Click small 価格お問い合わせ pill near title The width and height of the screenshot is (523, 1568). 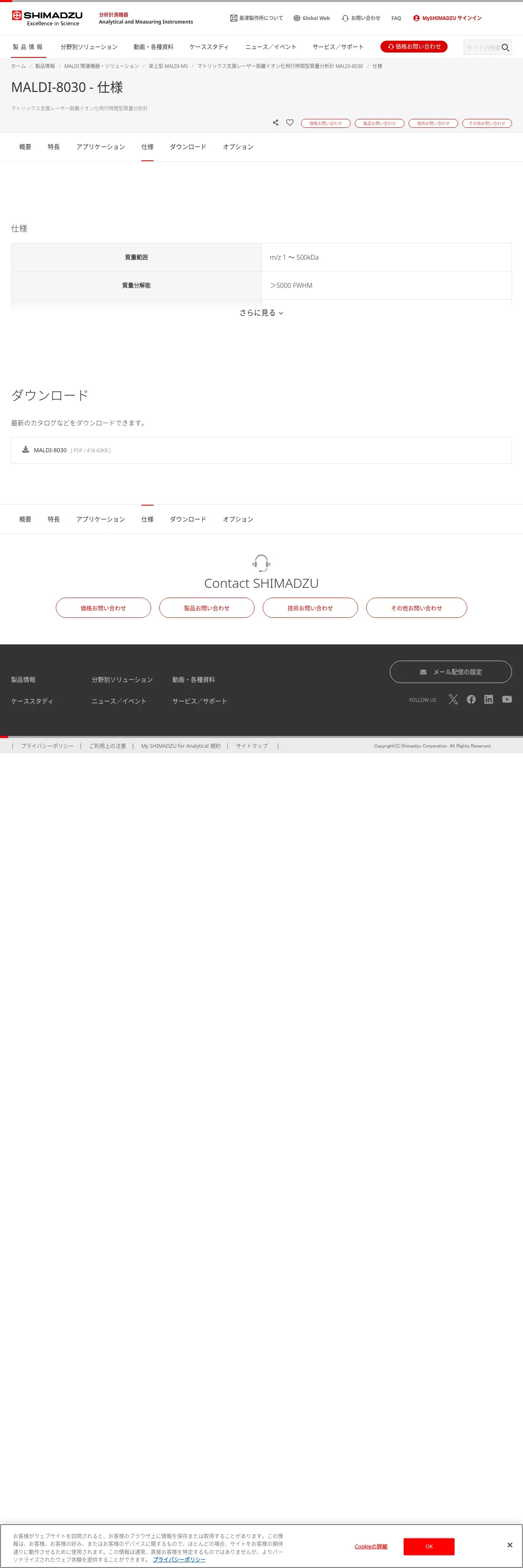tap(326, 123)
